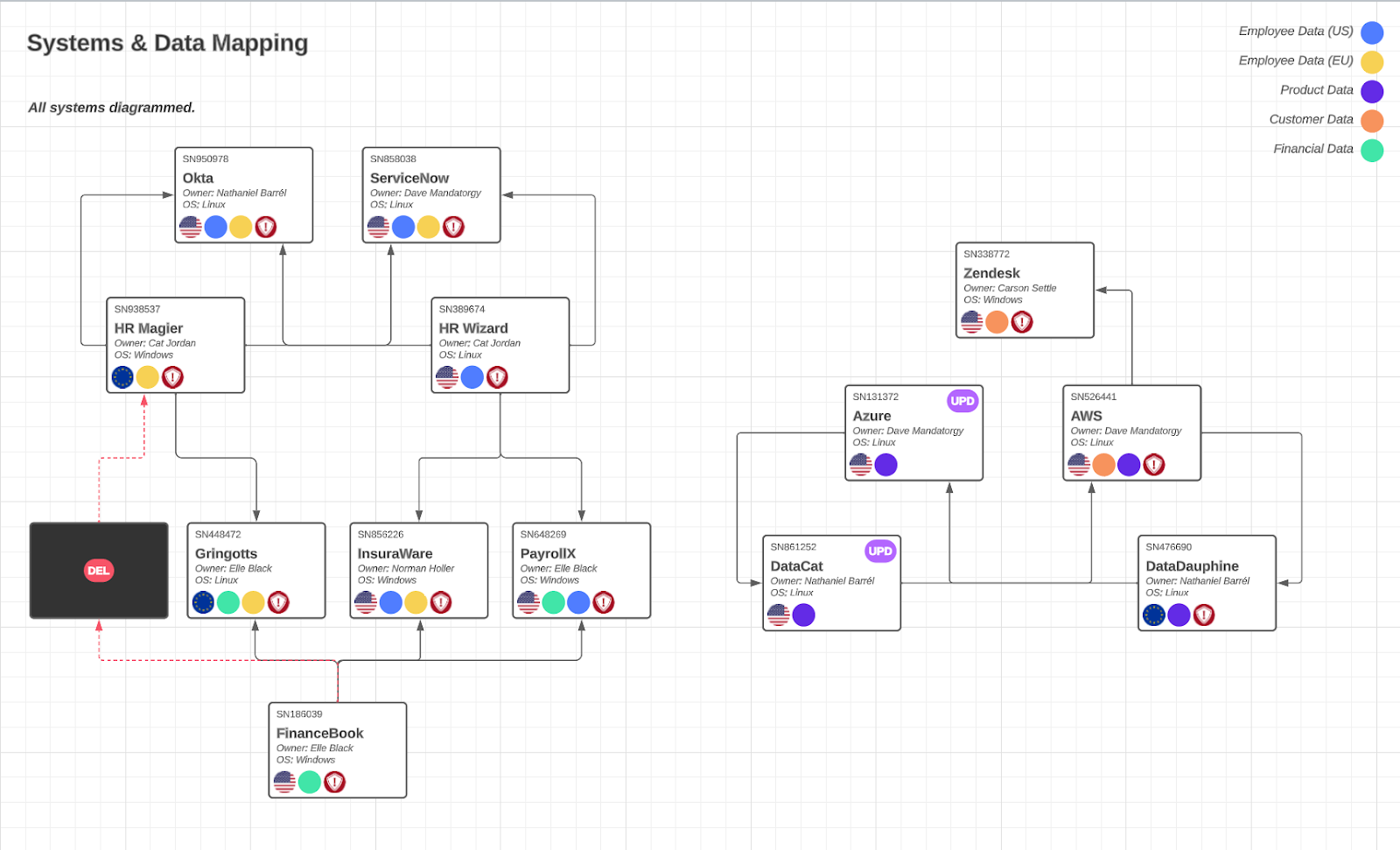Click the green data circle in FinanceBook card
The width and height of the screenshot is (1400, 850).
click(x=310, y=782)
